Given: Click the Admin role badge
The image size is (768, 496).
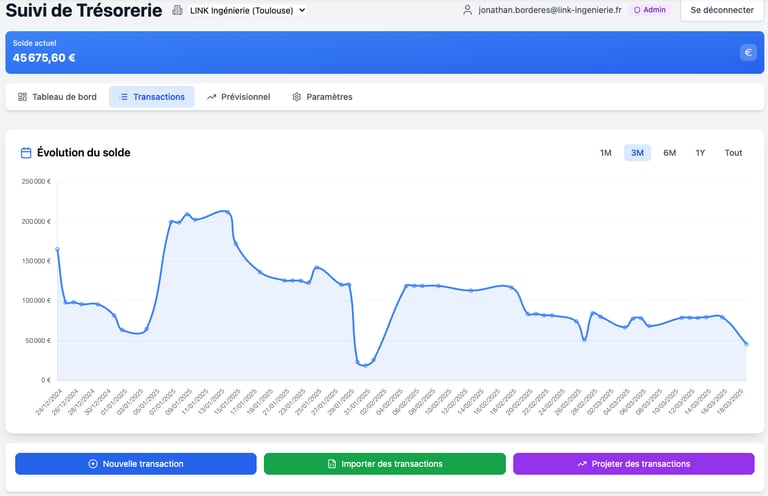Looking at the screenshot, I should coord(650,10).
